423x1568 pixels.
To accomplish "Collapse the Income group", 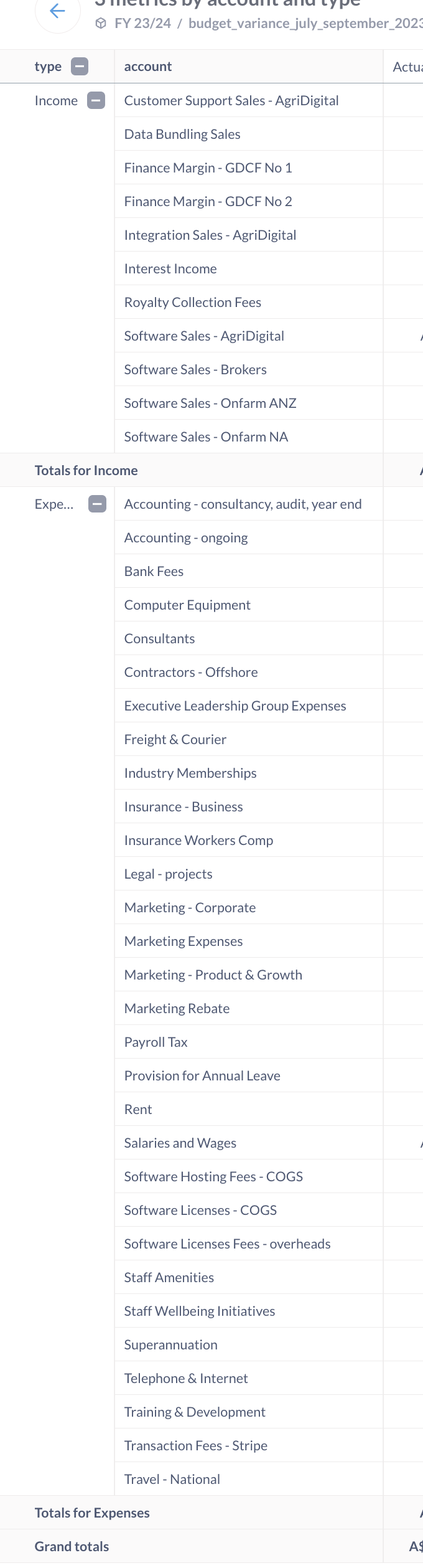I will click(x=96, y=100).
